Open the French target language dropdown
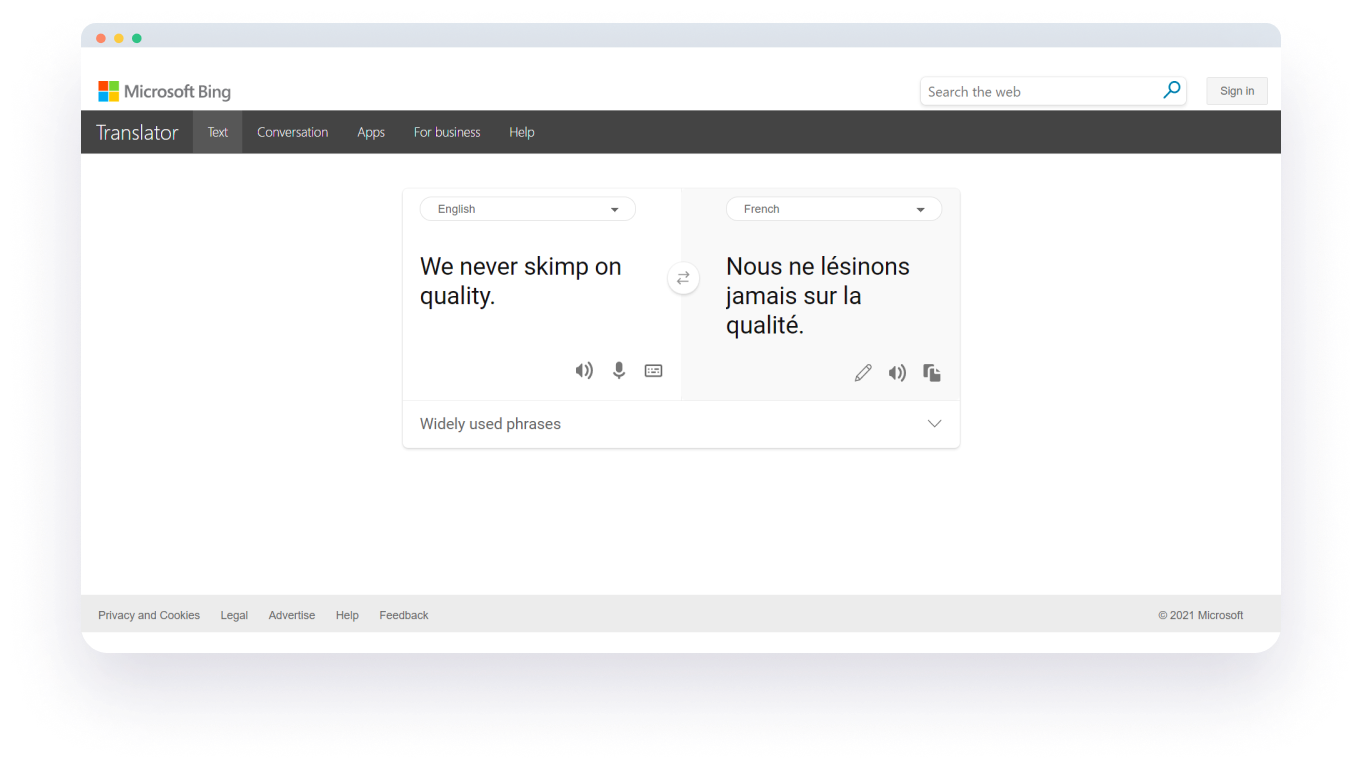Viewport: 1362px width, 768px height. pyautogui.click(x=833, y=209)
